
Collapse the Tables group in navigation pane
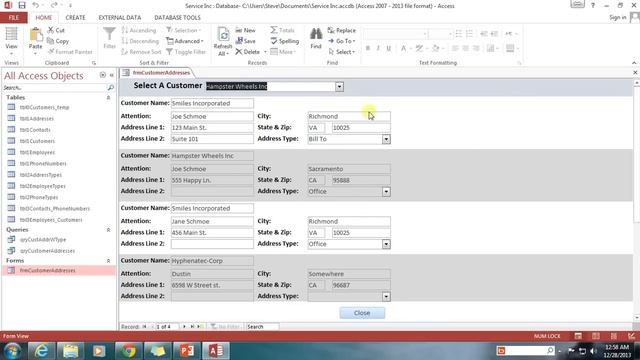pos(108,98)
